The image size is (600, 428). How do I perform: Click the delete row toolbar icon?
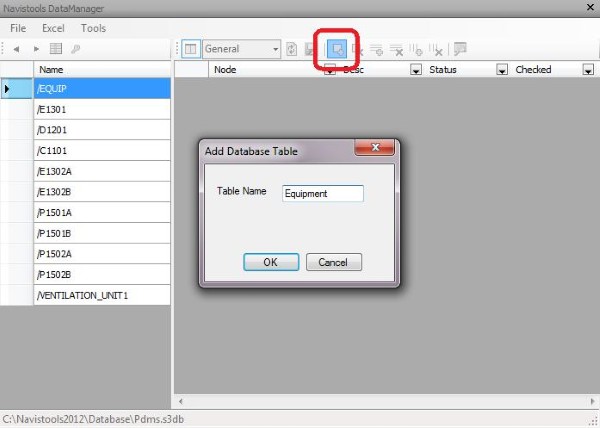tap(396, 49)
